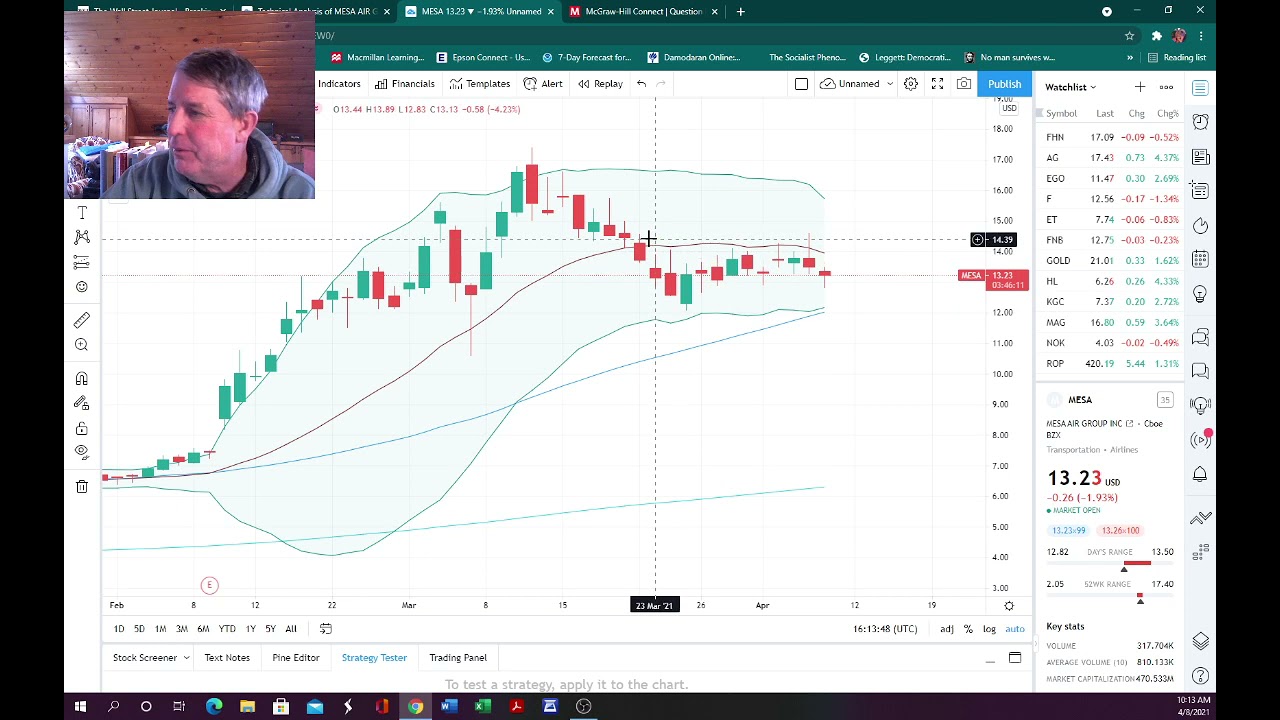Open the public chats icon
1280x720 pixels.
point(1200,337)
